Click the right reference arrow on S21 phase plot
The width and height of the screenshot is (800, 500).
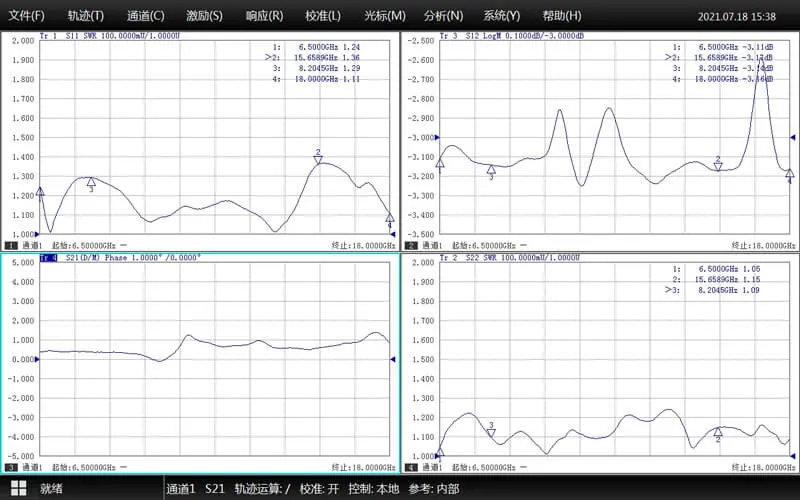(393, 360)
